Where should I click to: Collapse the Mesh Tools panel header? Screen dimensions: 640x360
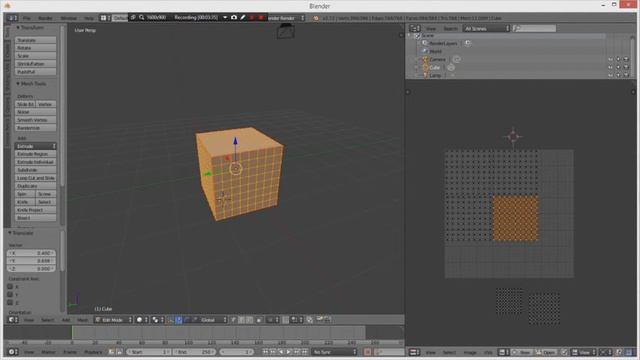[31, 84]
